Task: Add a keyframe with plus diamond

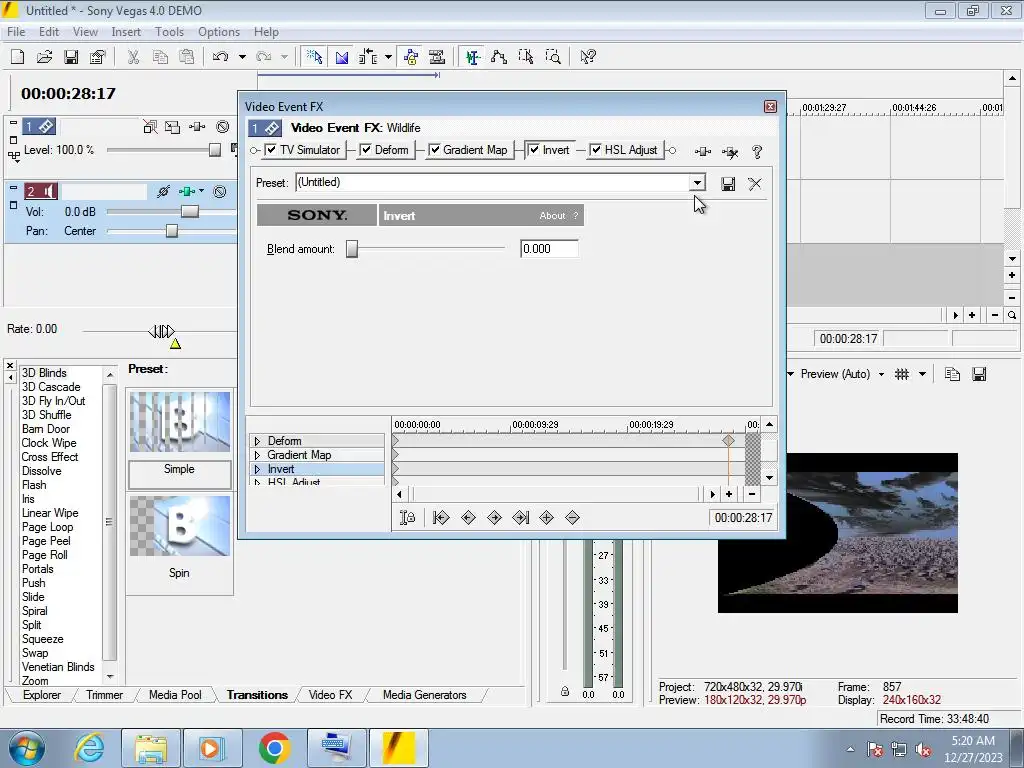Action: (x=547, y=518)
